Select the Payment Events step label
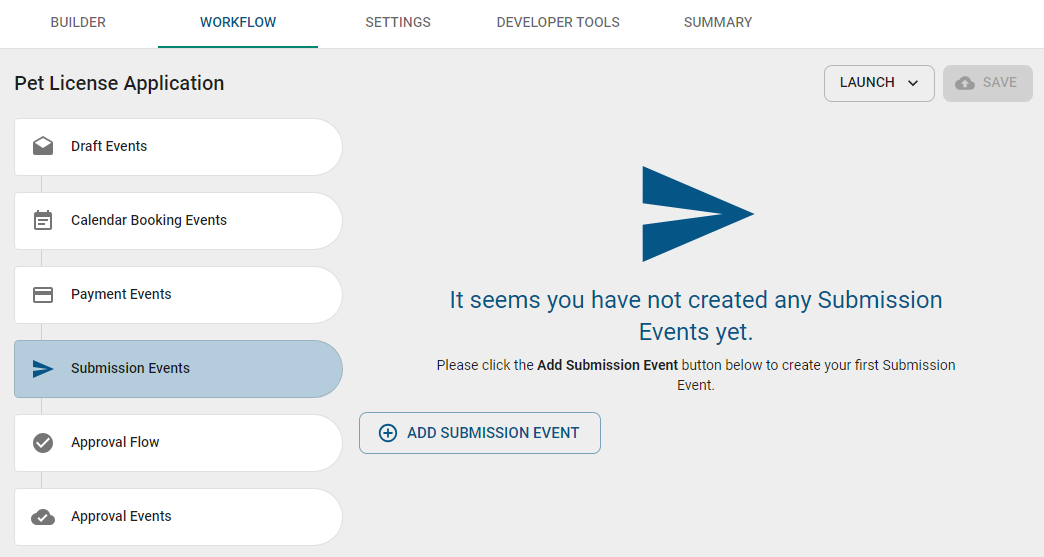Viewport: 1044px width, 557px height. (121, 294)
